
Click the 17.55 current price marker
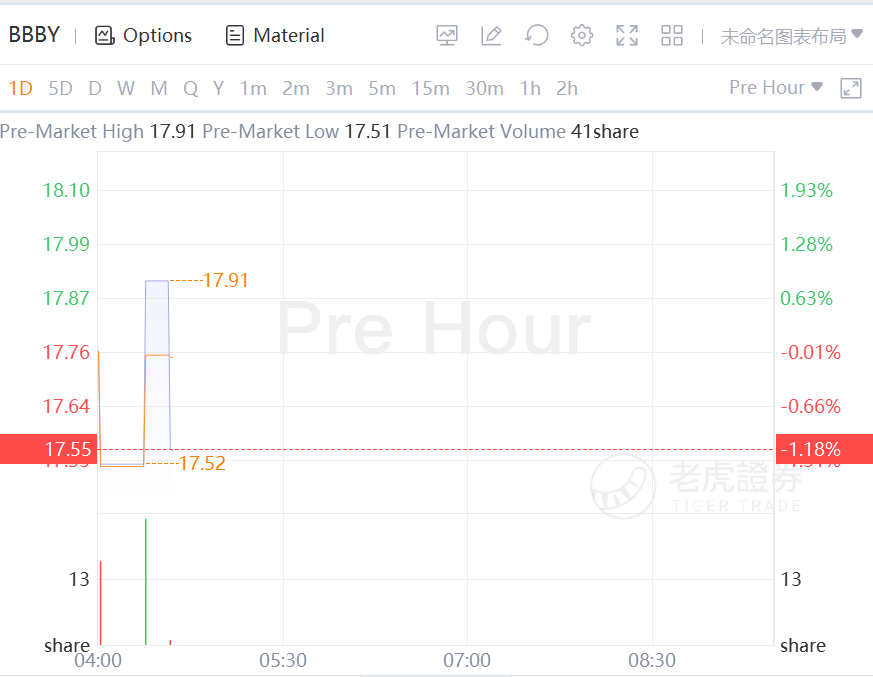(x=49, y=450)
